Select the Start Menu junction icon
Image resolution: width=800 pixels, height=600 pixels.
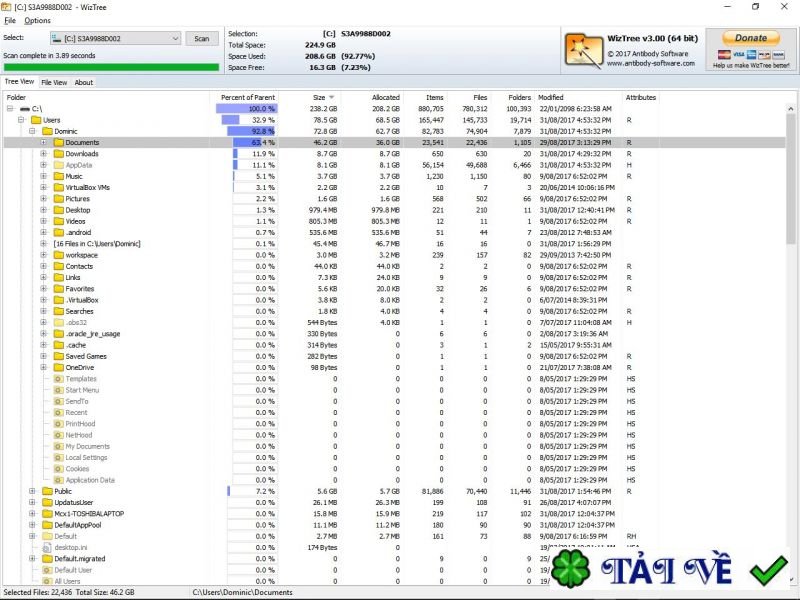58,390
